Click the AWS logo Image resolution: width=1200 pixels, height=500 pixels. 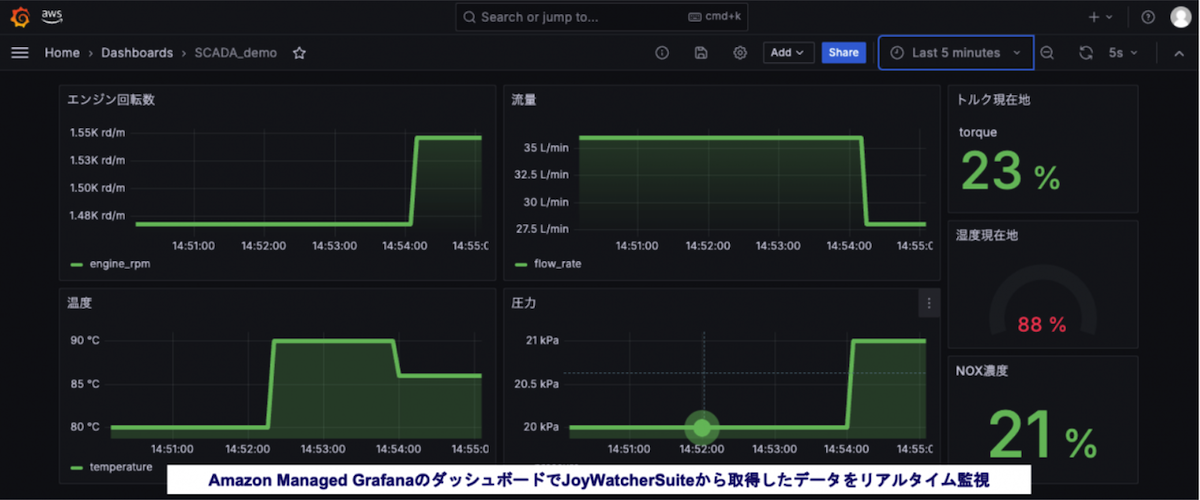coord(53,17)
